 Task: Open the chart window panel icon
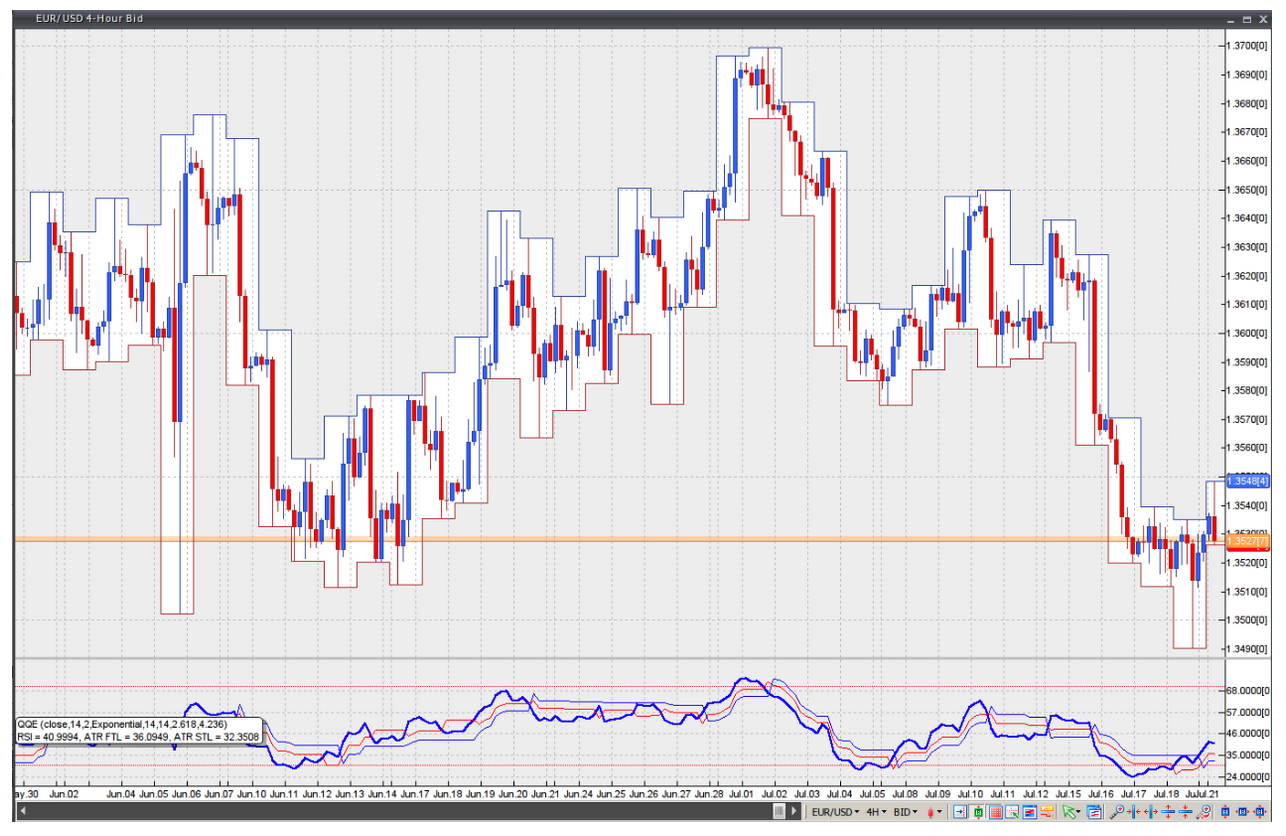1029,811
